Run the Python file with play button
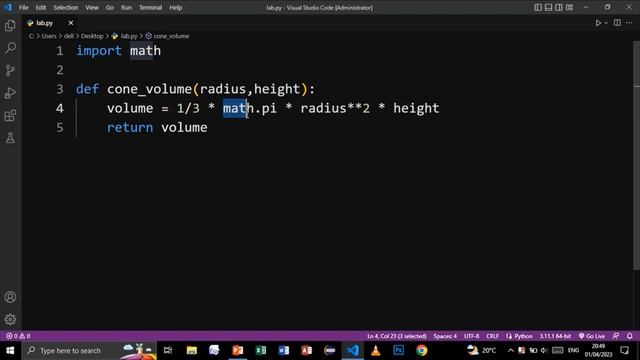The image size is (640, 360). click(x=598, y=23)
